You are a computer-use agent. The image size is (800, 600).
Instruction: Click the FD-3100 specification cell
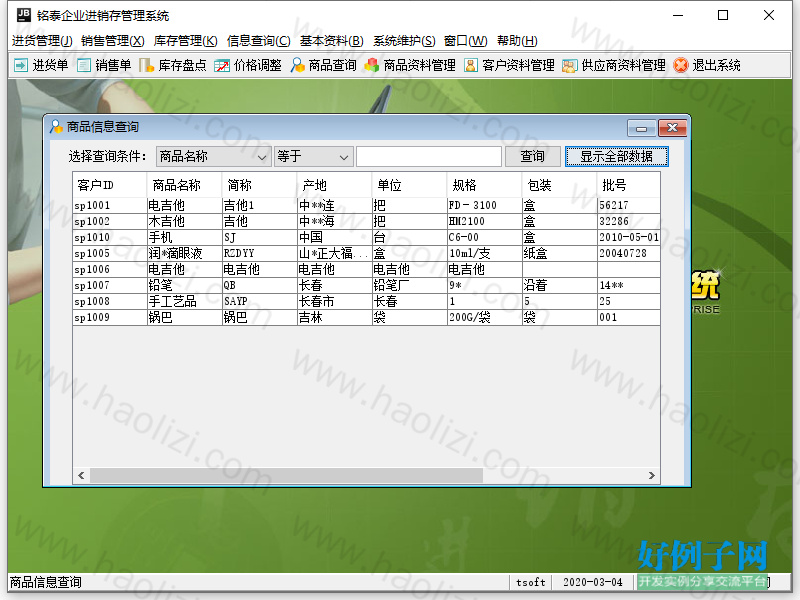[485, 205]
